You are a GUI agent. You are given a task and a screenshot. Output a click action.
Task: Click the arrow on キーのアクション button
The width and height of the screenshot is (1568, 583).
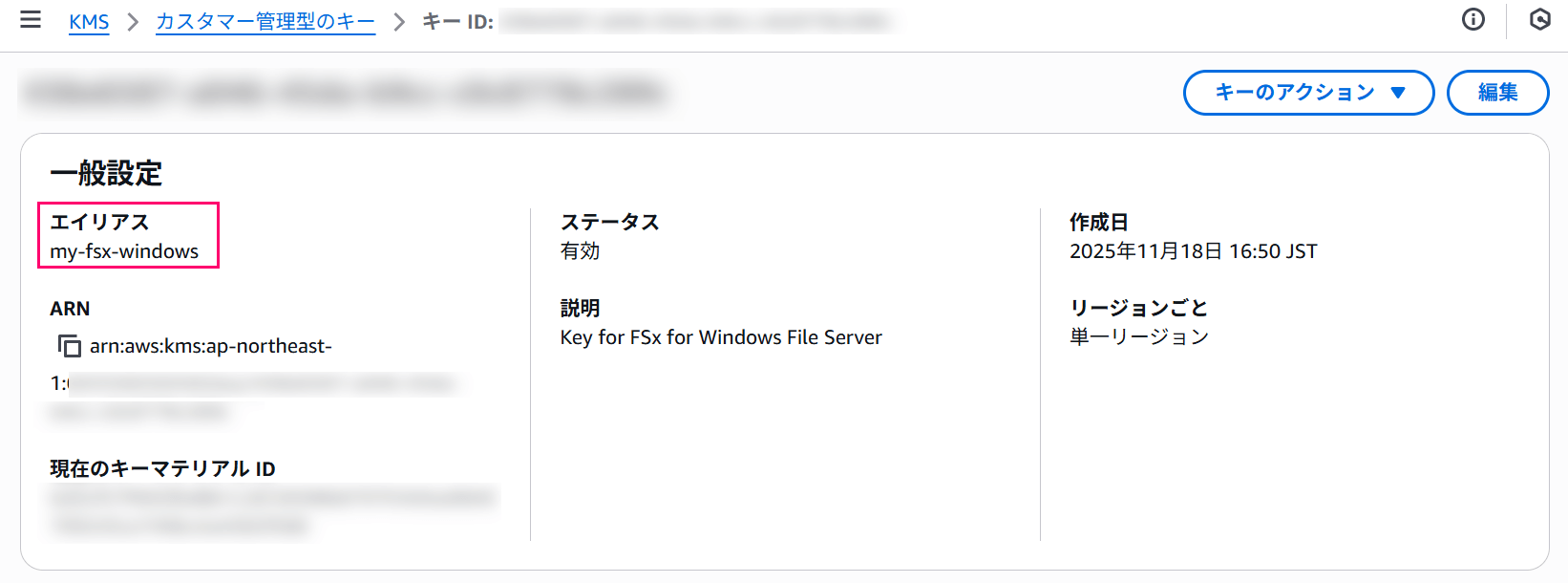[1398, 93]
